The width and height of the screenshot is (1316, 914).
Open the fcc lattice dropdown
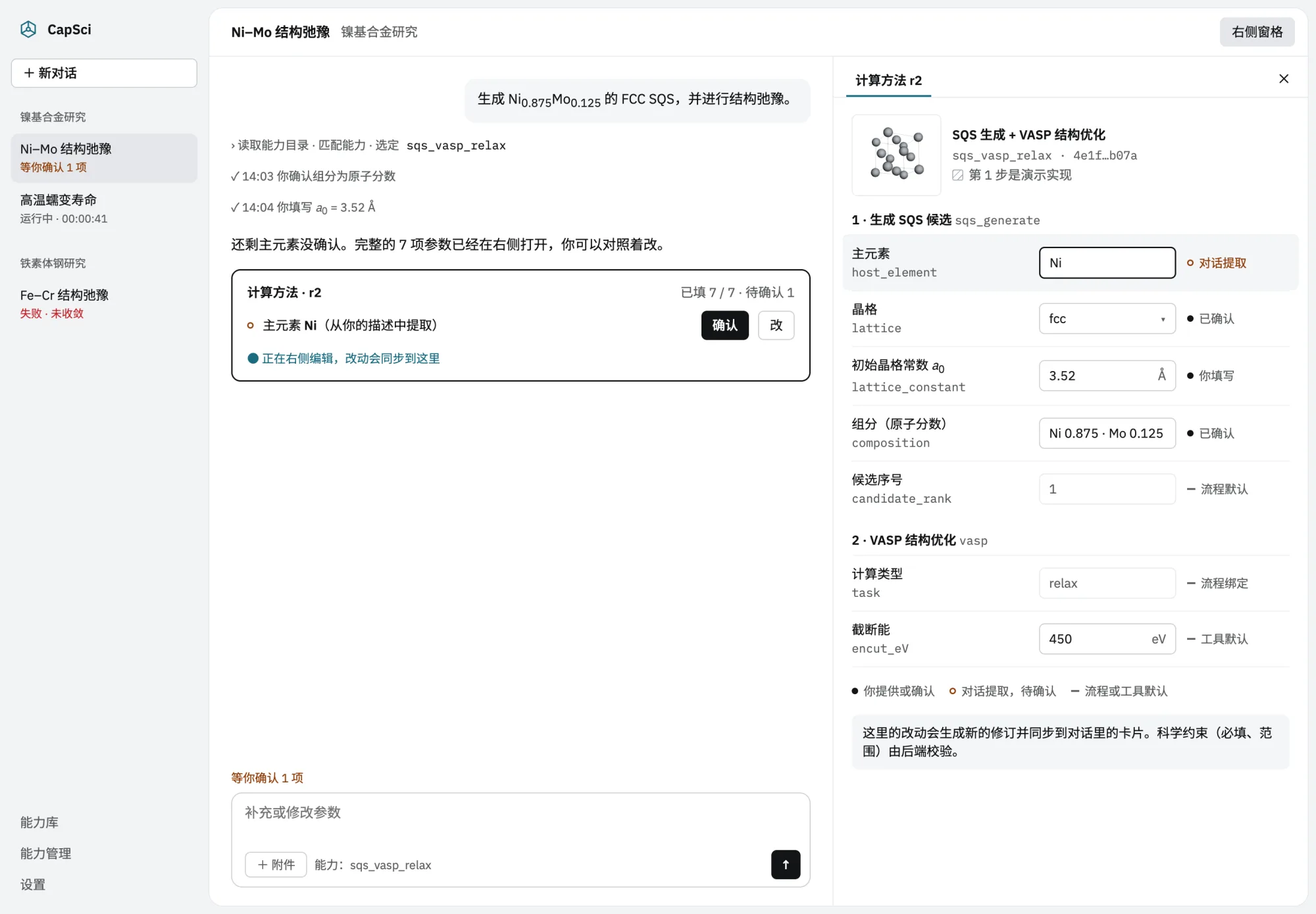pos(1107,318)
